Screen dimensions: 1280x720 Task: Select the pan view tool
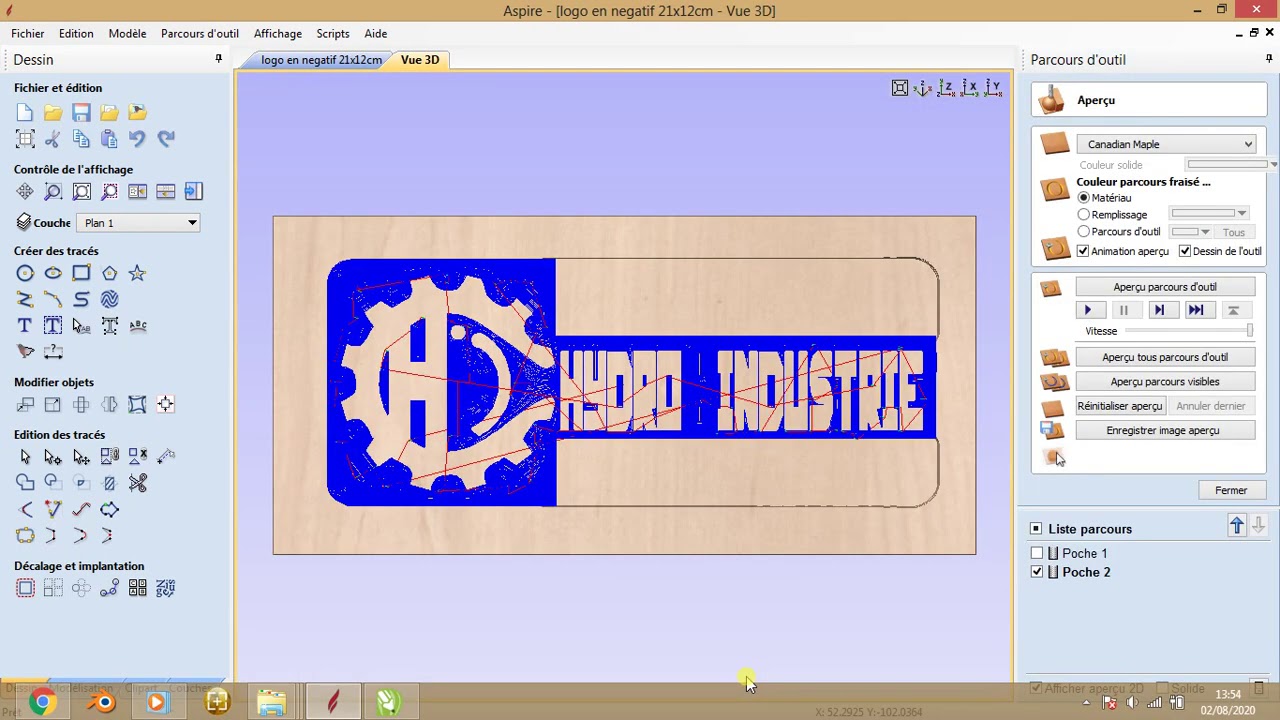(x=25, y=192)
